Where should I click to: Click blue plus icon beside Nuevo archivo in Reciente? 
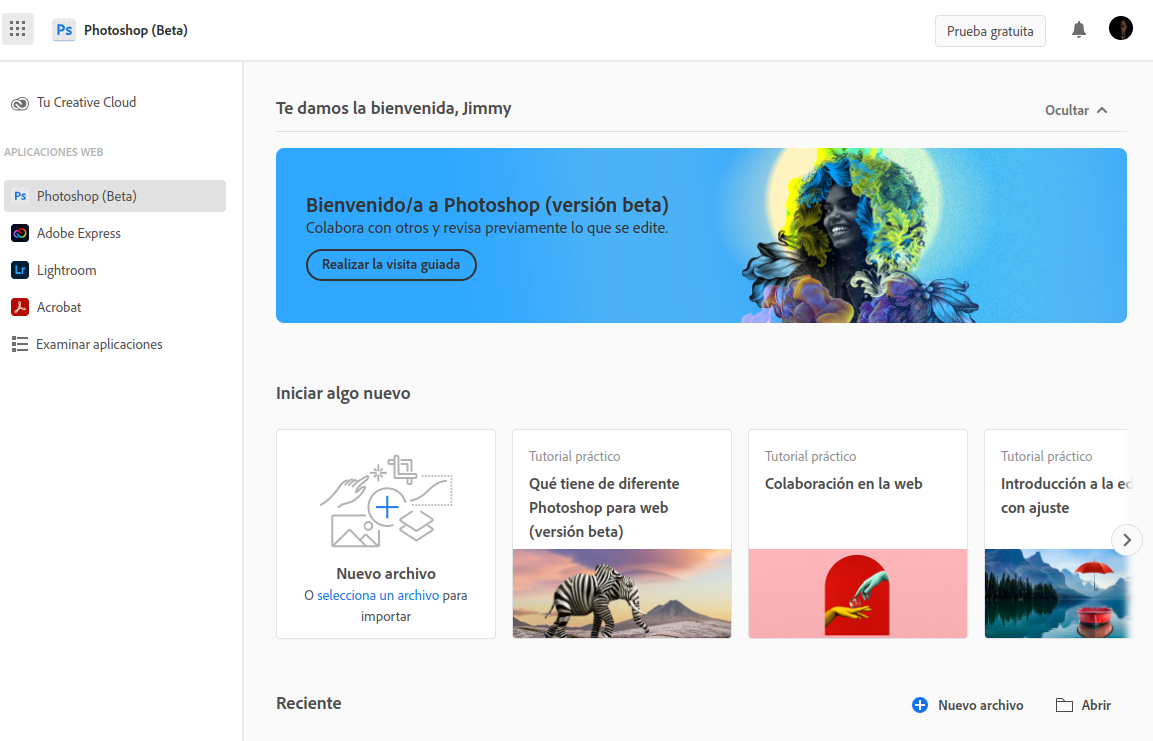click(919, 705)
